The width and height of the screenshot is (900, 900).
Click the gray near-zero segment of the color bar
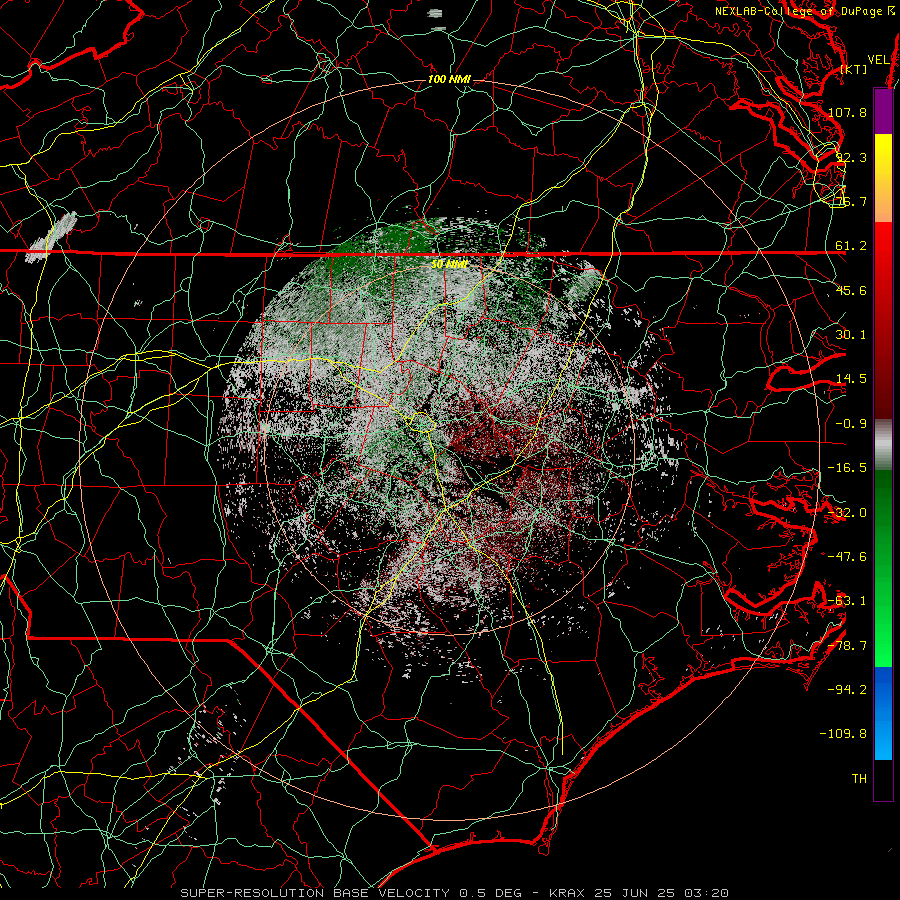point(883,445)
